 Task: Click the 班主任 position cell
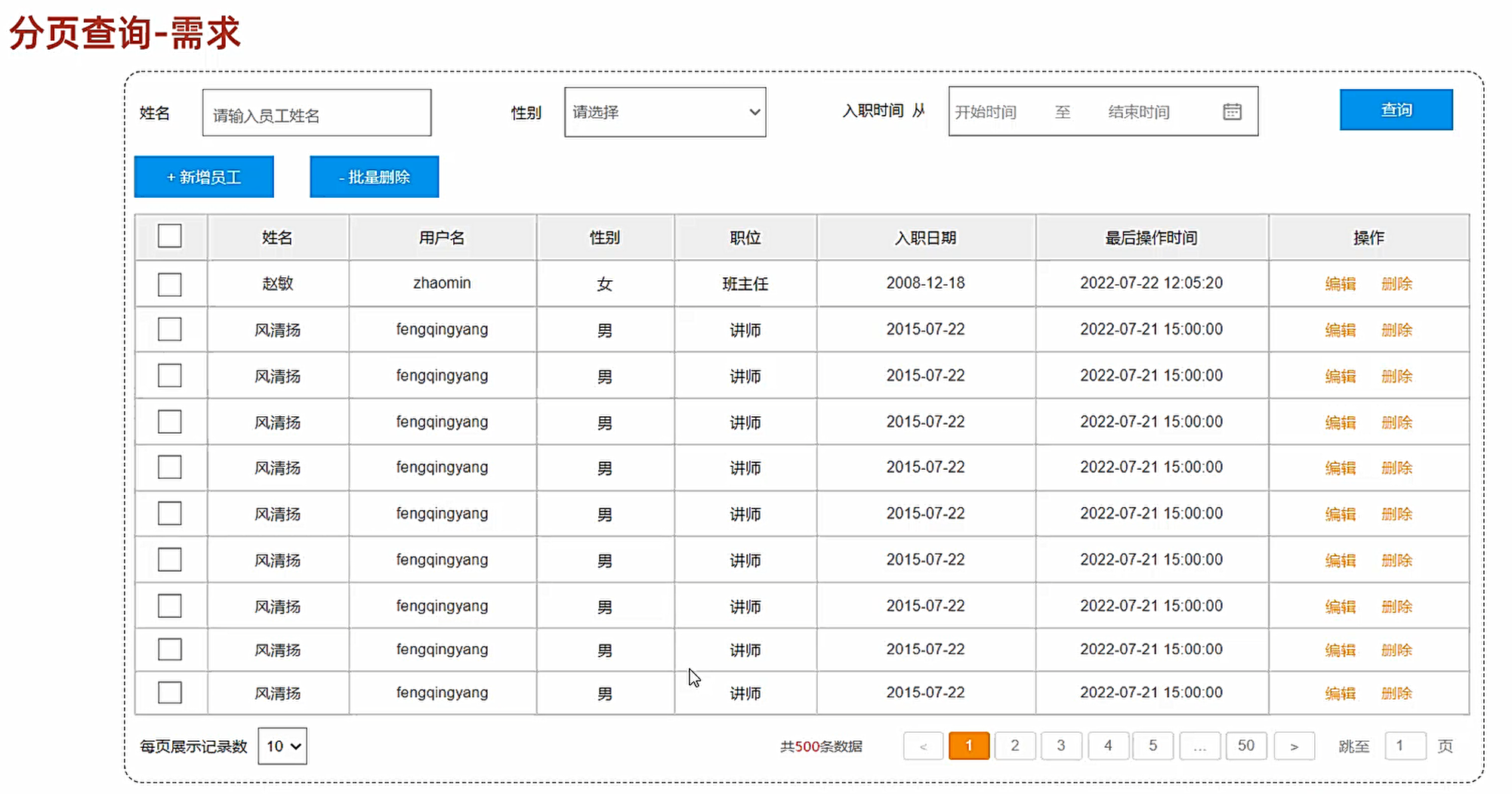pos(745,283)
